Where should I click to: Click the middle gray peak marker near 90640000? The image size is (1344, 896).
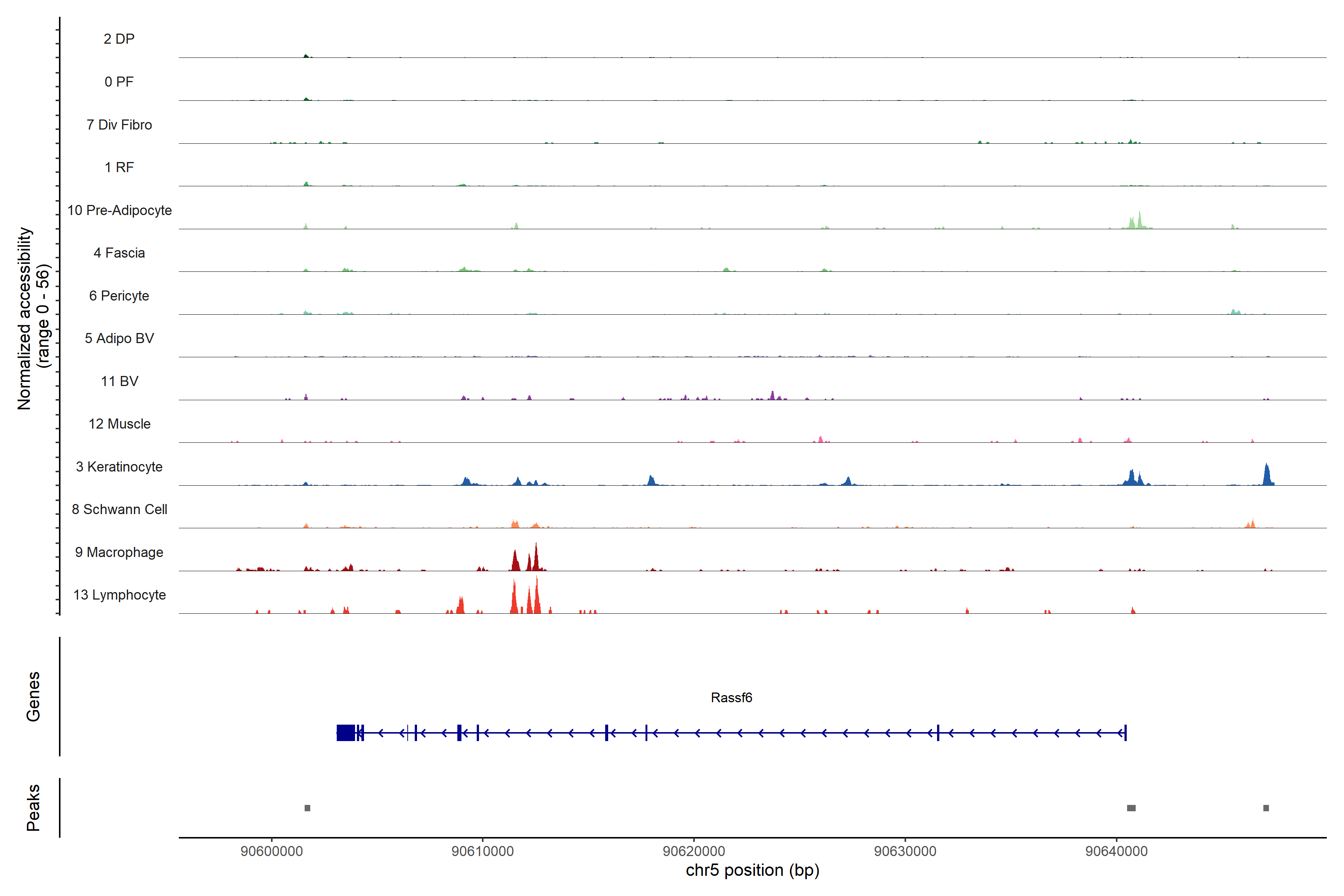click(x=1131, y=808)
